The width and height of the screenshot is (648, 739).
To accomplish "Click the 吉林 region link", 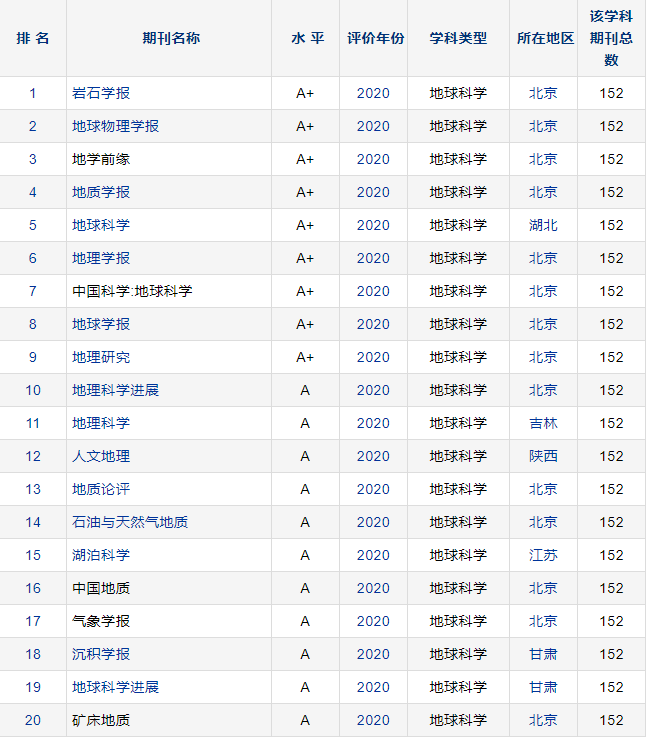I will pyautogui.click(x=543, y=423).
